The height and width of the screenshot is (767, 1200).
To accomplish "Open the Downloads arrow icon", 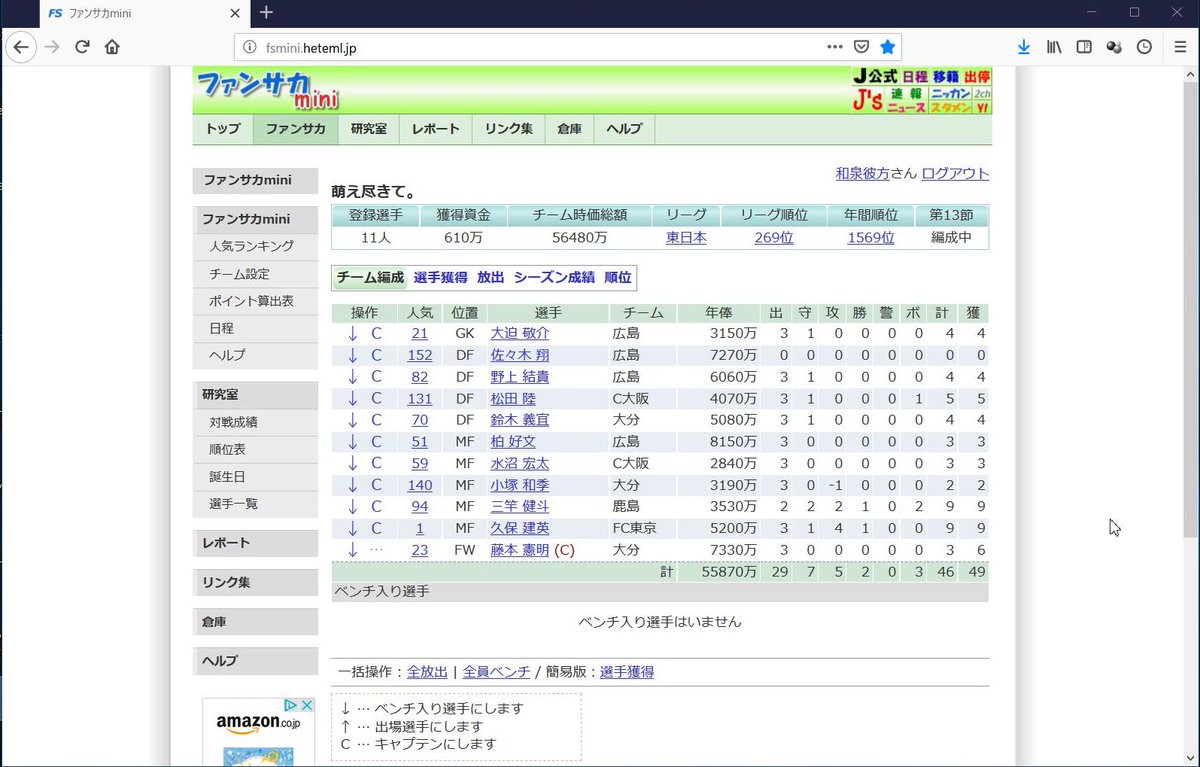I will coord(1024,47).
